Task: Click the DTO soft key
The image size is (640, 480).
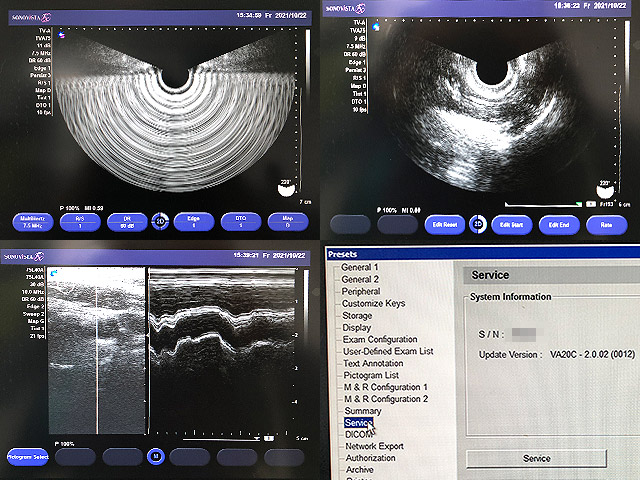Action: (241, 222)
